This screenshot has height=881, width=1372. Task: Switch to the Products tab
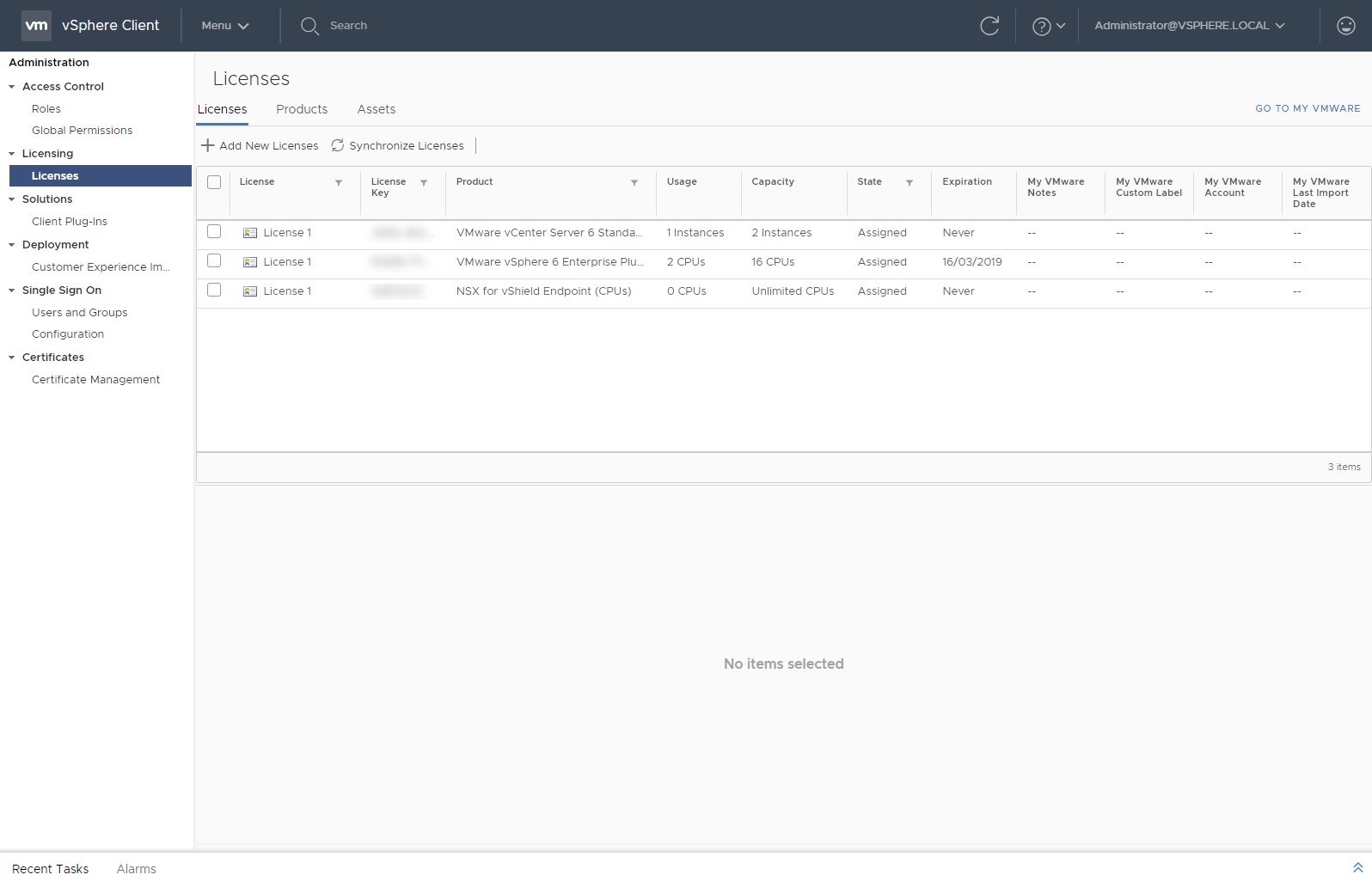click(302, 109)
